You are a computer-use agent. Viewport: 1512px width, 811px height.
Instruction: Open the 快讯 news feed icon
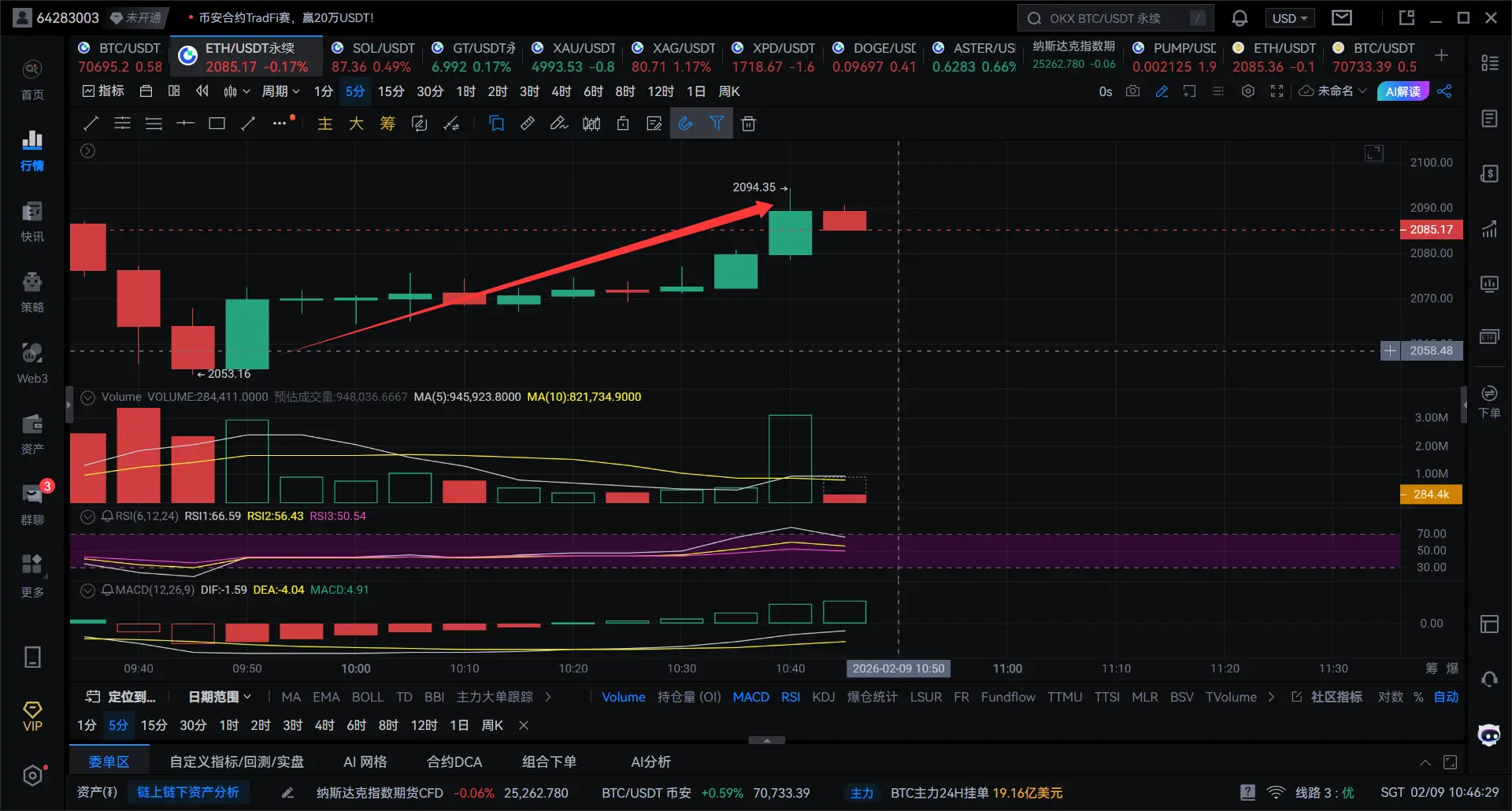point(32,221)
